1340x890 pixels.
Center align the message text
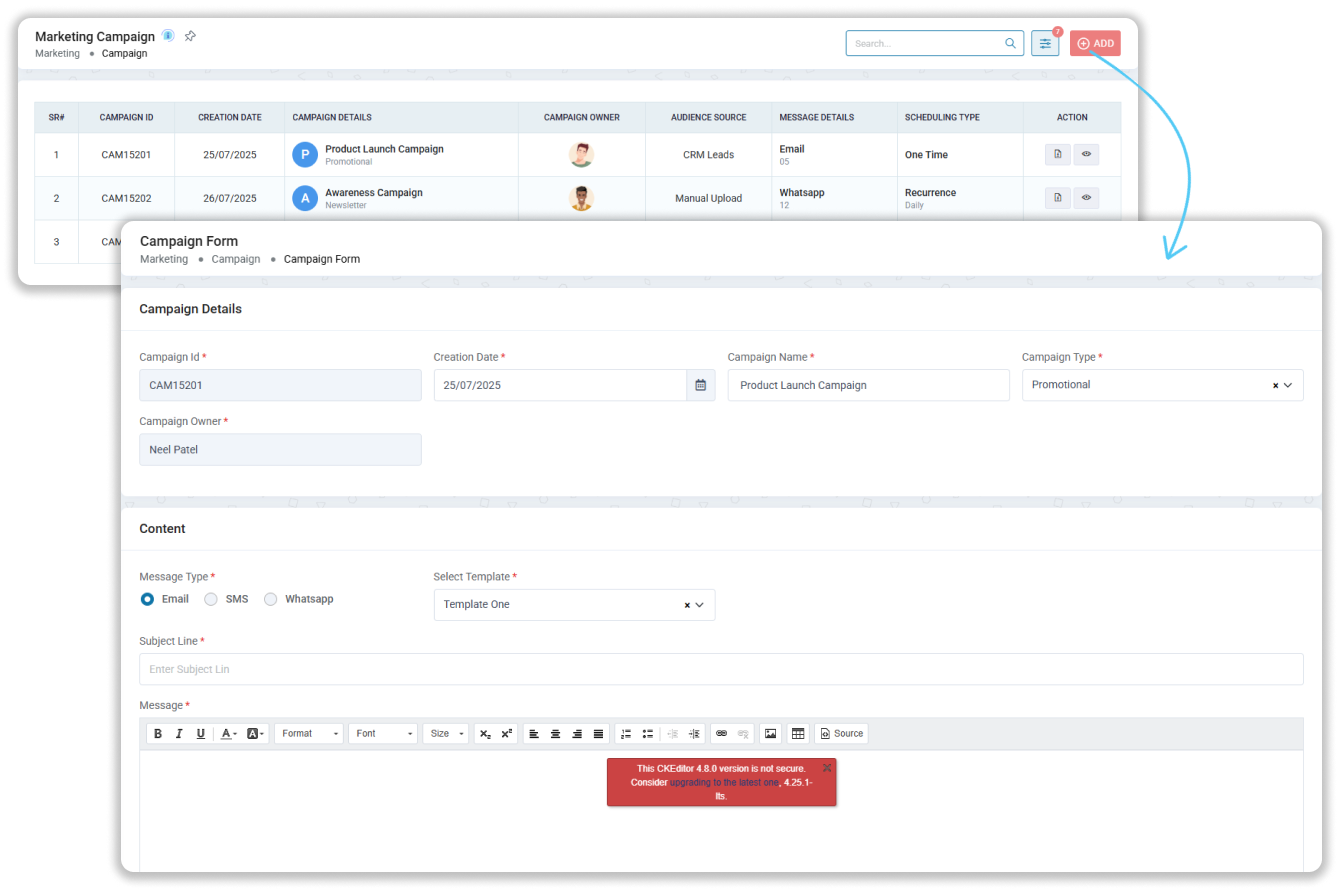coord(556,734)
